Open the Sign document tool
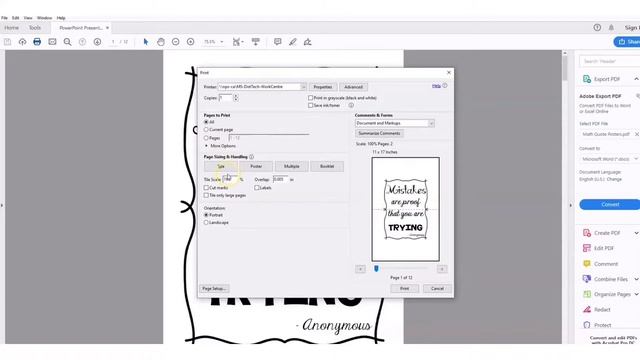Image resolution: width=640 pixels, height=360 pixels. (x=307, y=42)
